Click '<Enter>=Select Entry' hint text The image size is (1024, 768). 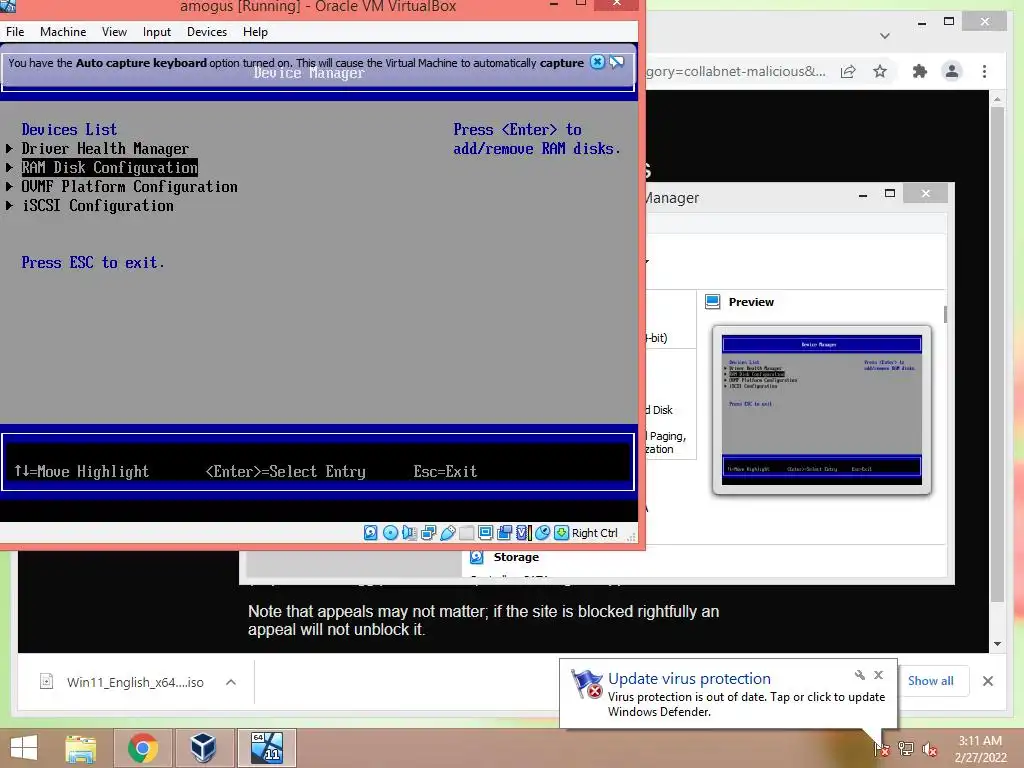[x=285, y=472]
